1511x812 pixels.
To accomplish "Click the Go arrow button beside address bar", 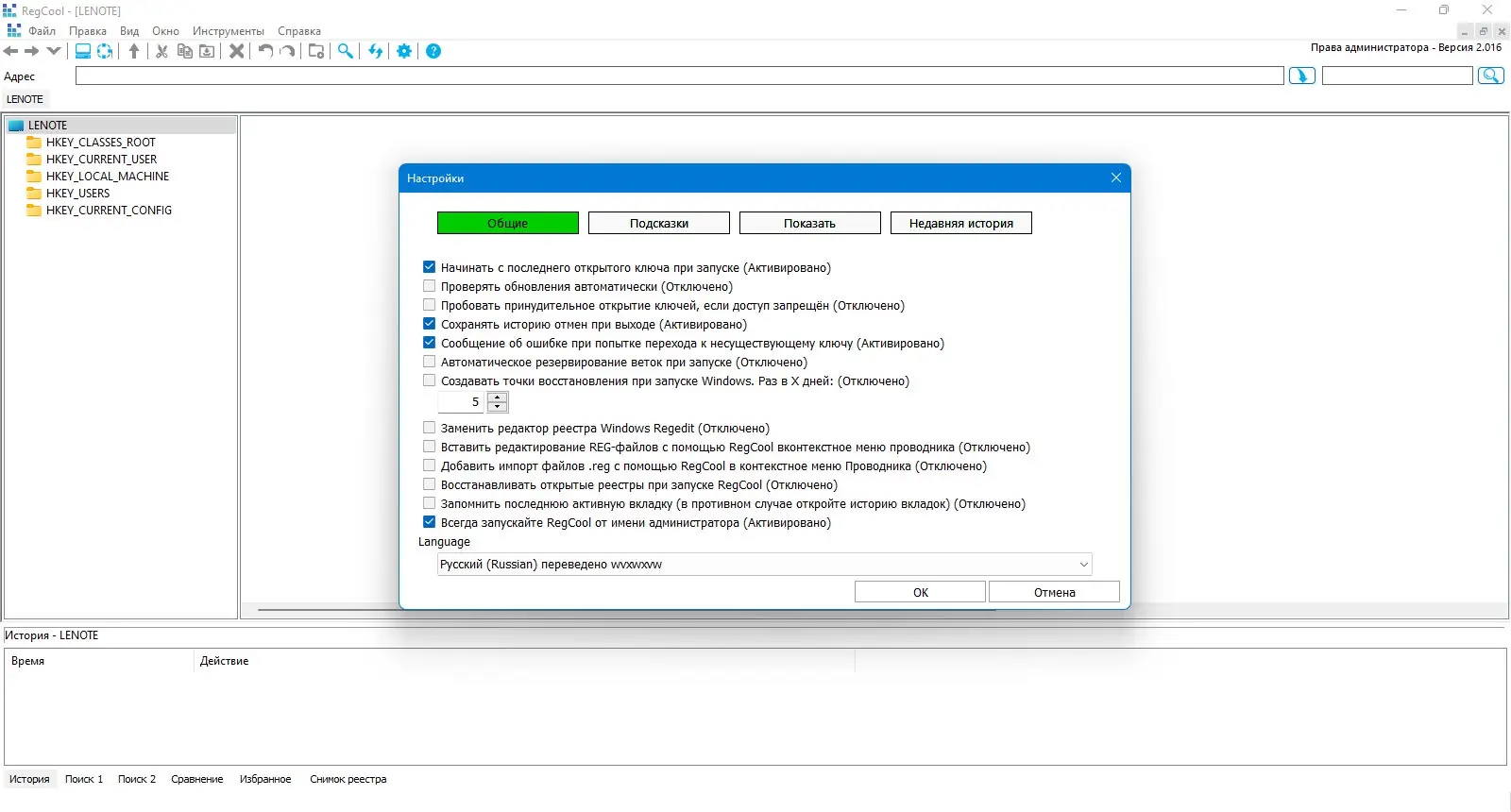I will click(1302, 76).
